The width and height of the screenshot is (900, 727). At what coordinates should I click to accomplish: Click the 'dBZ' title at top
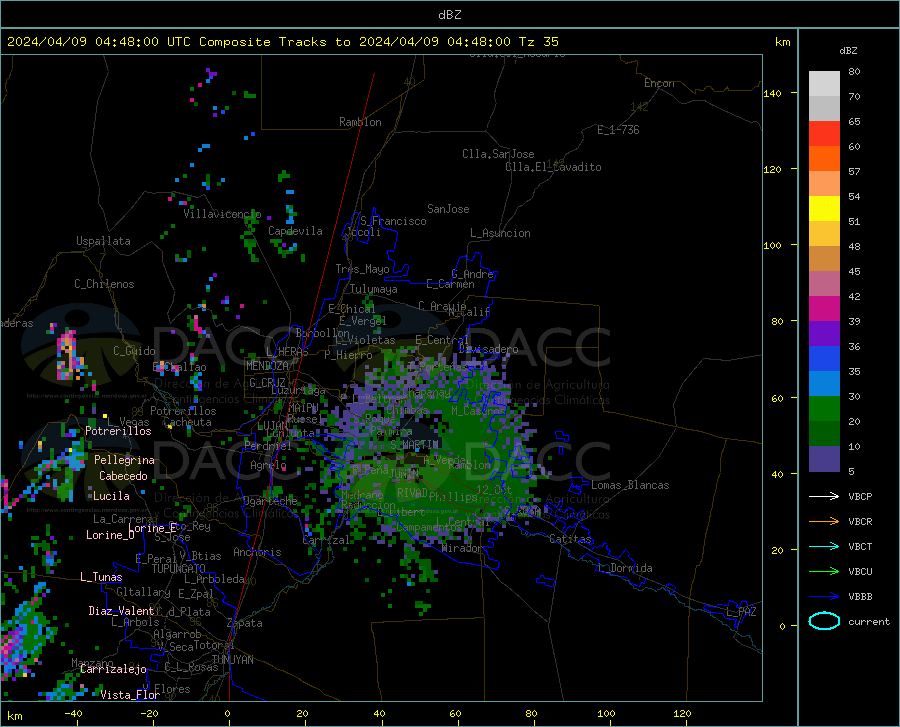pyautogui.click(x=449, y=15)
